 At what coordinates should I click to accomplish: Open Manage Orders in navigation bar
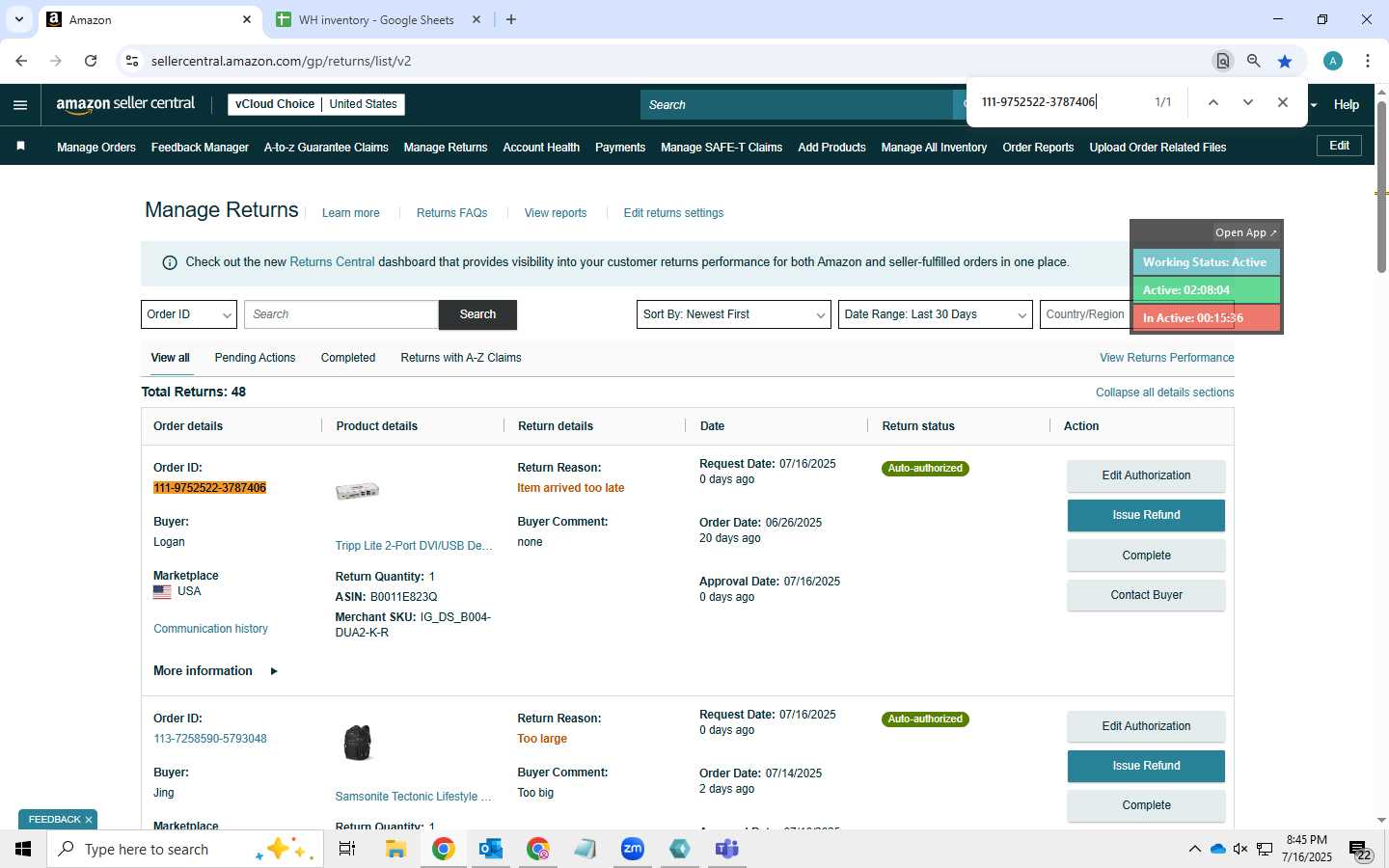pyautogui.click(x=96, y=148)
